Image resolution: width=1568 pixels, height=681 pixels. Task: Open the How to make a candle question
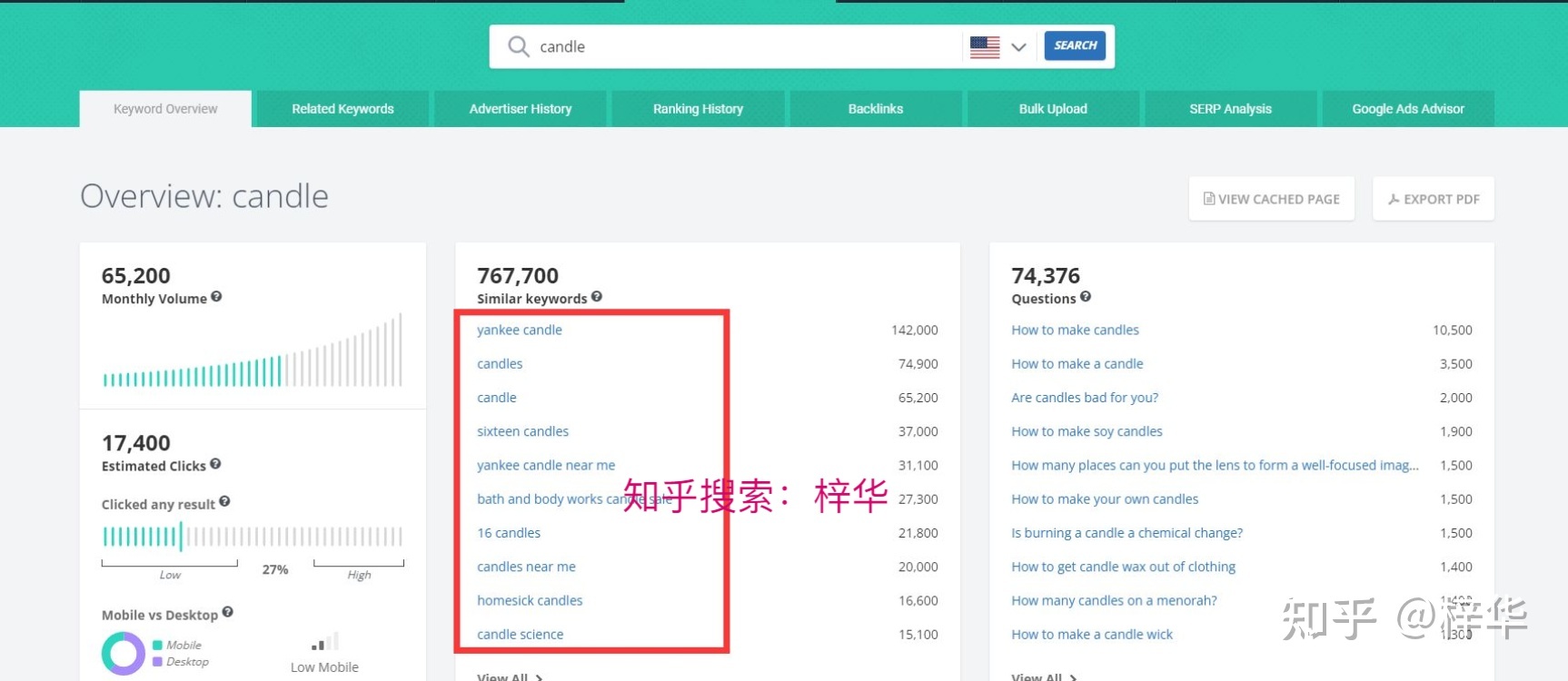pyautogui.click(x=1077, y=363)
